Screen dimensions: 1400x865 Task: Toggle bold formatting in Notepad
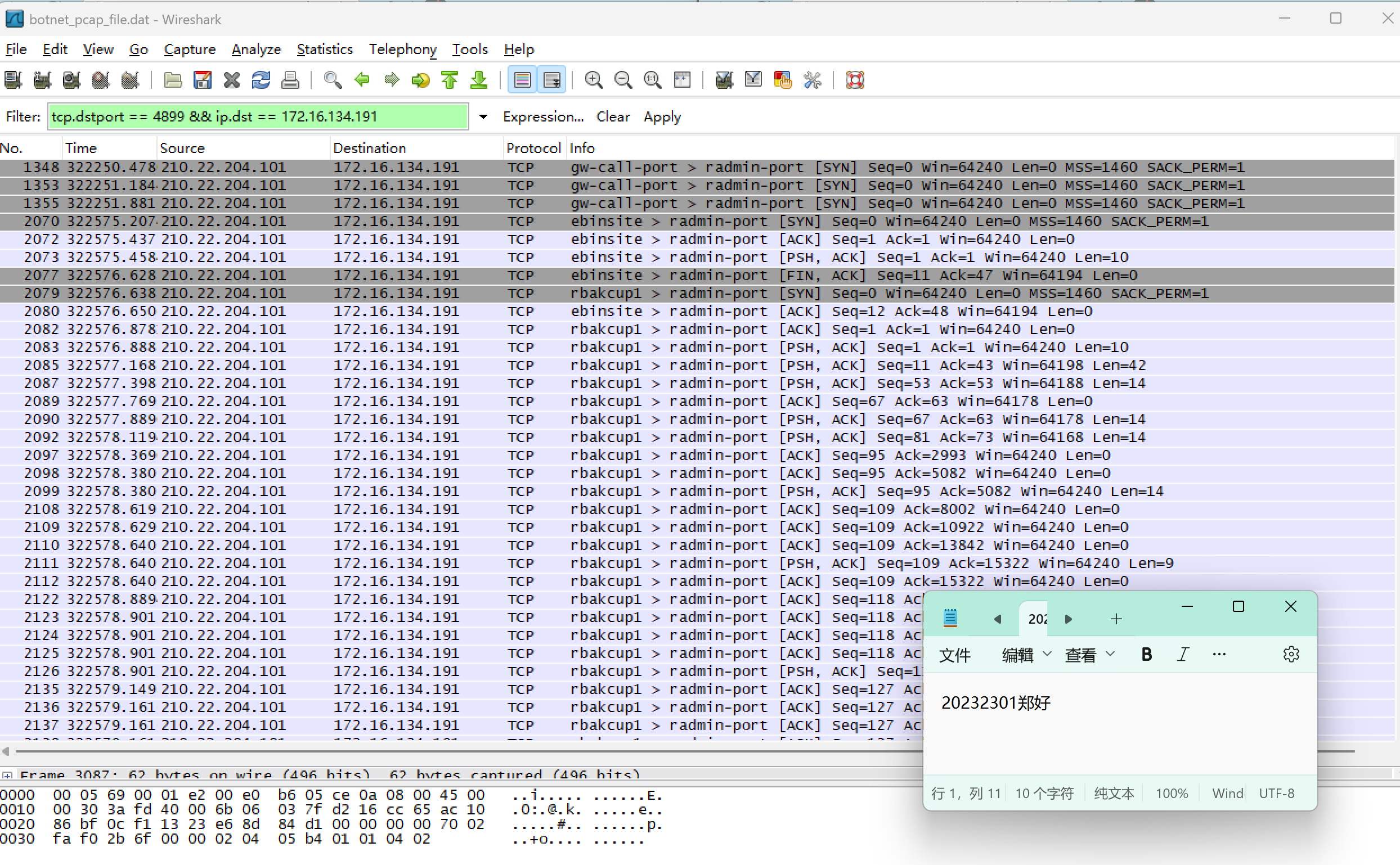tap(1146, 655)
